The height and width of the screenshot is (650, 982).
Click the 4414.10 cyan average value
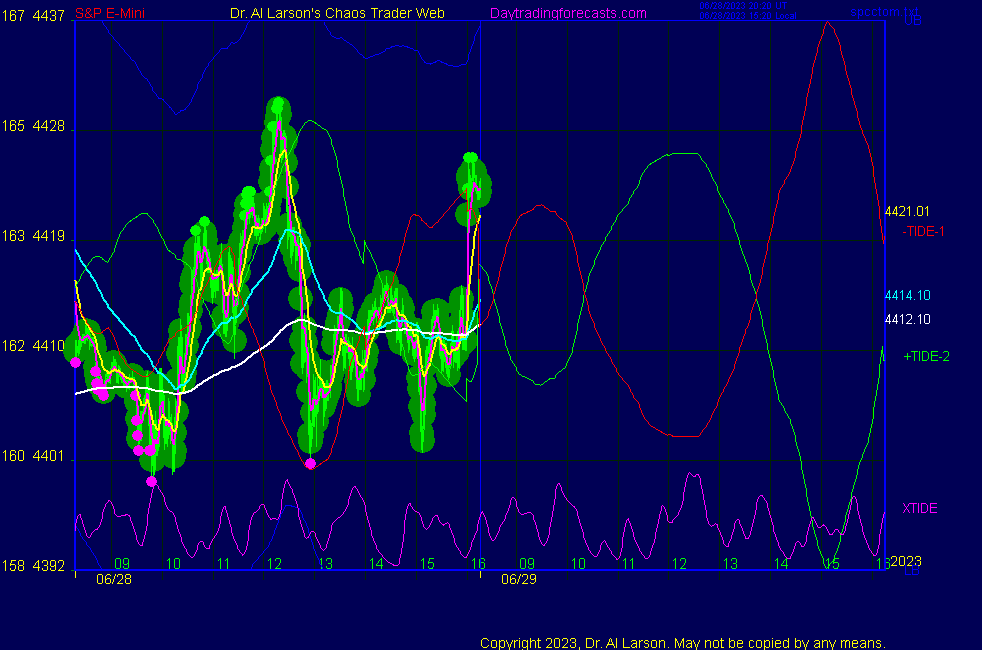907,296
